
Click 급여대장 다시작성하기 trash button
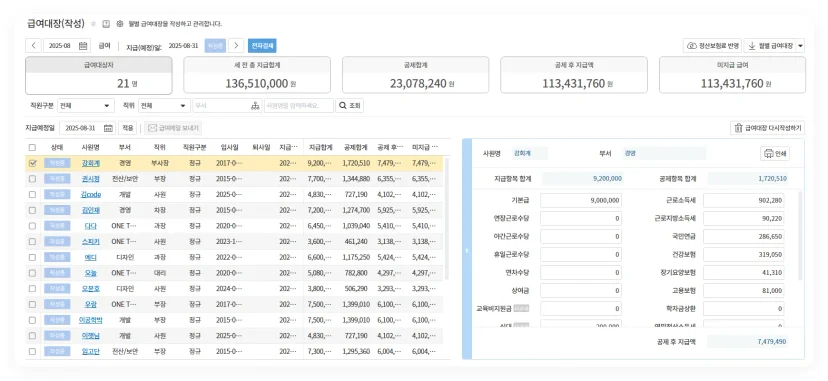(x=768, y=128)
